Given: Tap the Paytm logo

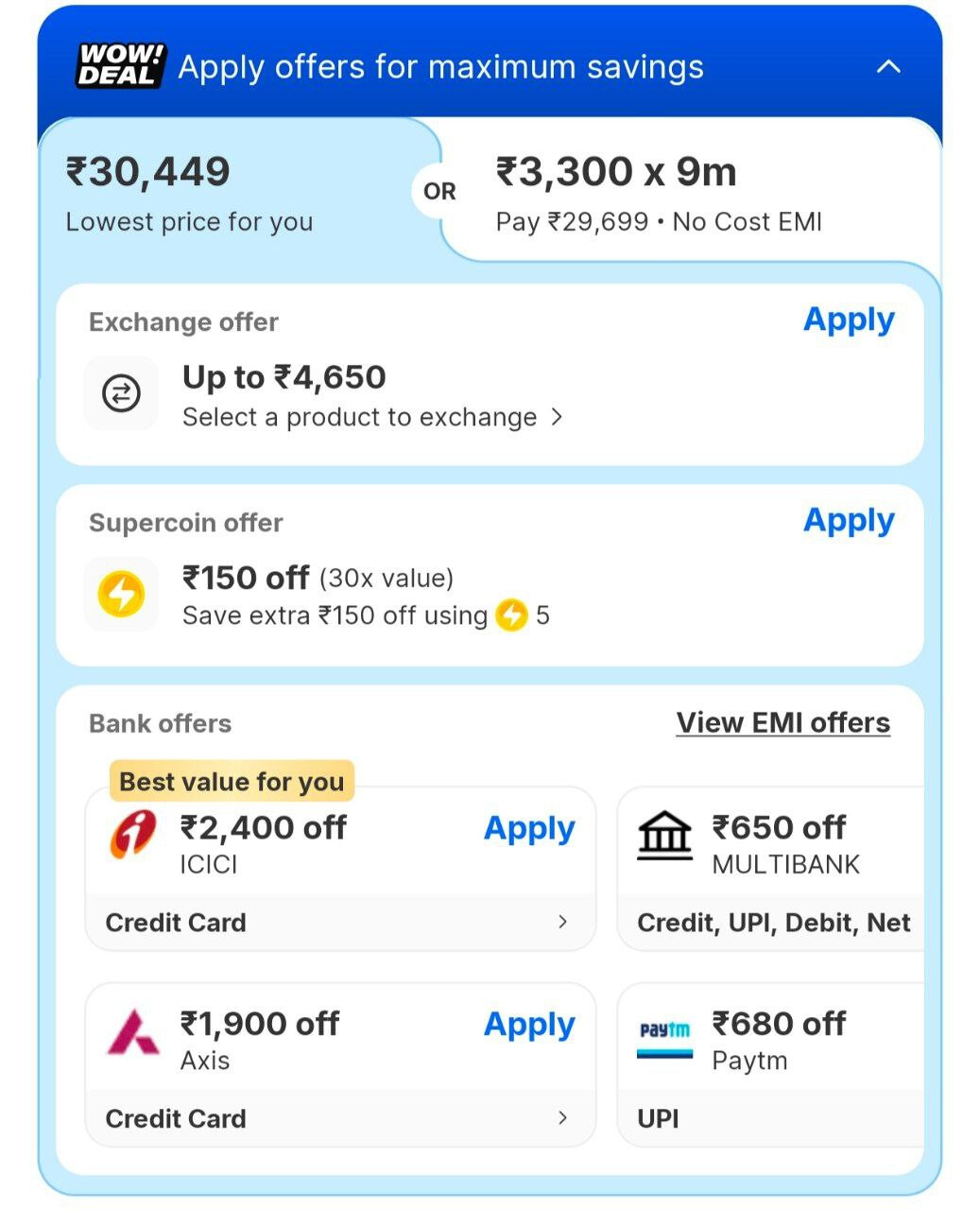Looking at the screenshot, I should pos(664,1036).
